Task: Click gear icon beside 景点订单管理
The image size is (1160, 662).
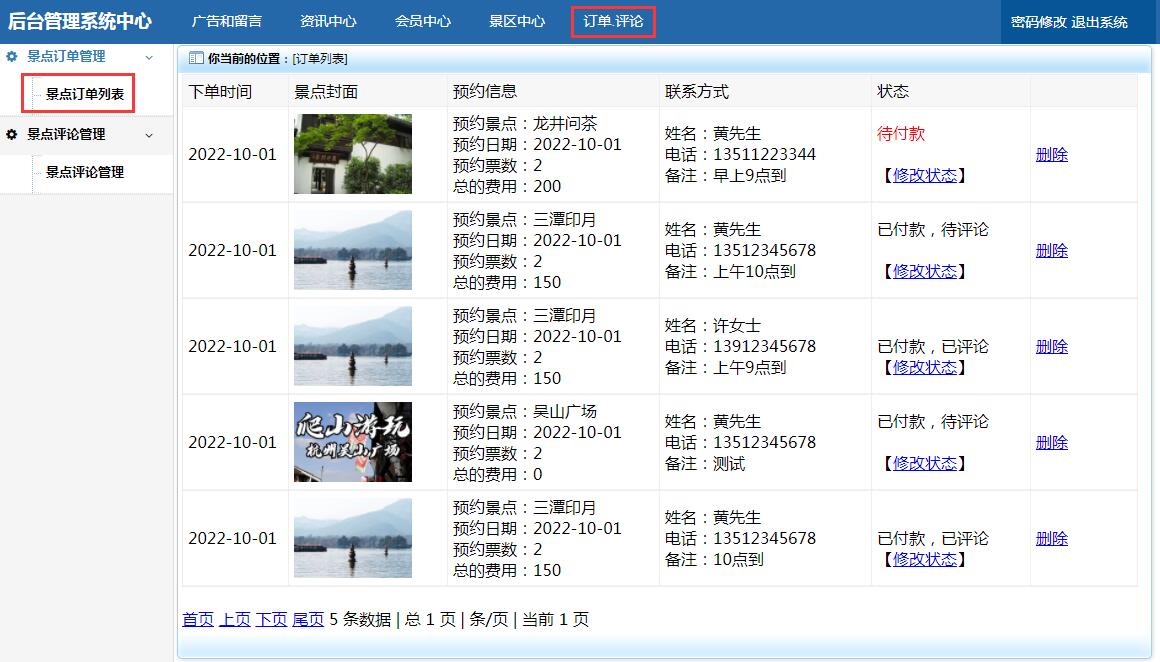Action: point(12,56)
